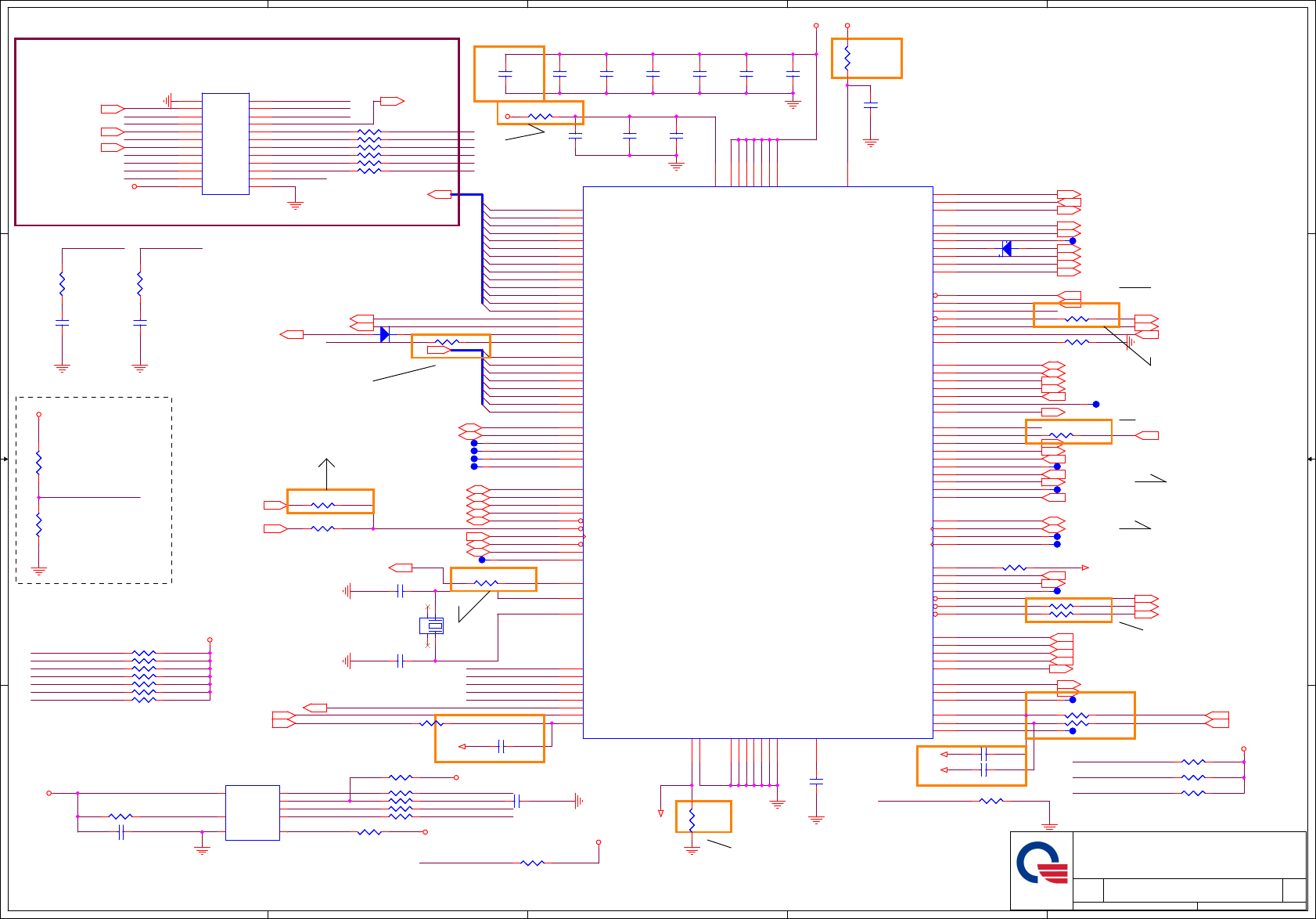Viewport: 1316px width, 919px height.
Task: Select the resistor under the black up arrow
Action: tap(323, 506)
